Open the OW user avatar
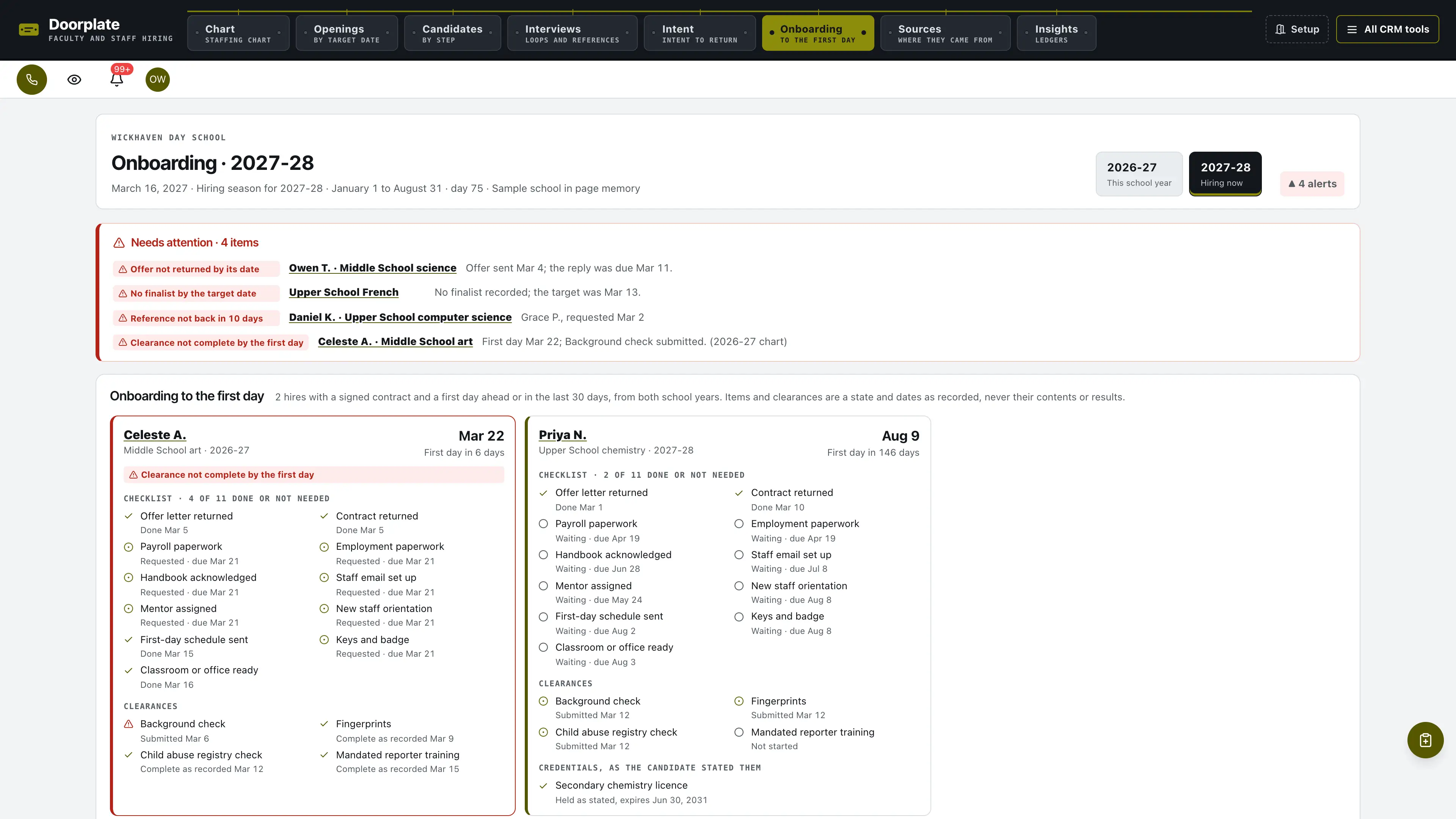The image size is (1456, 819). tap(158, 80)
